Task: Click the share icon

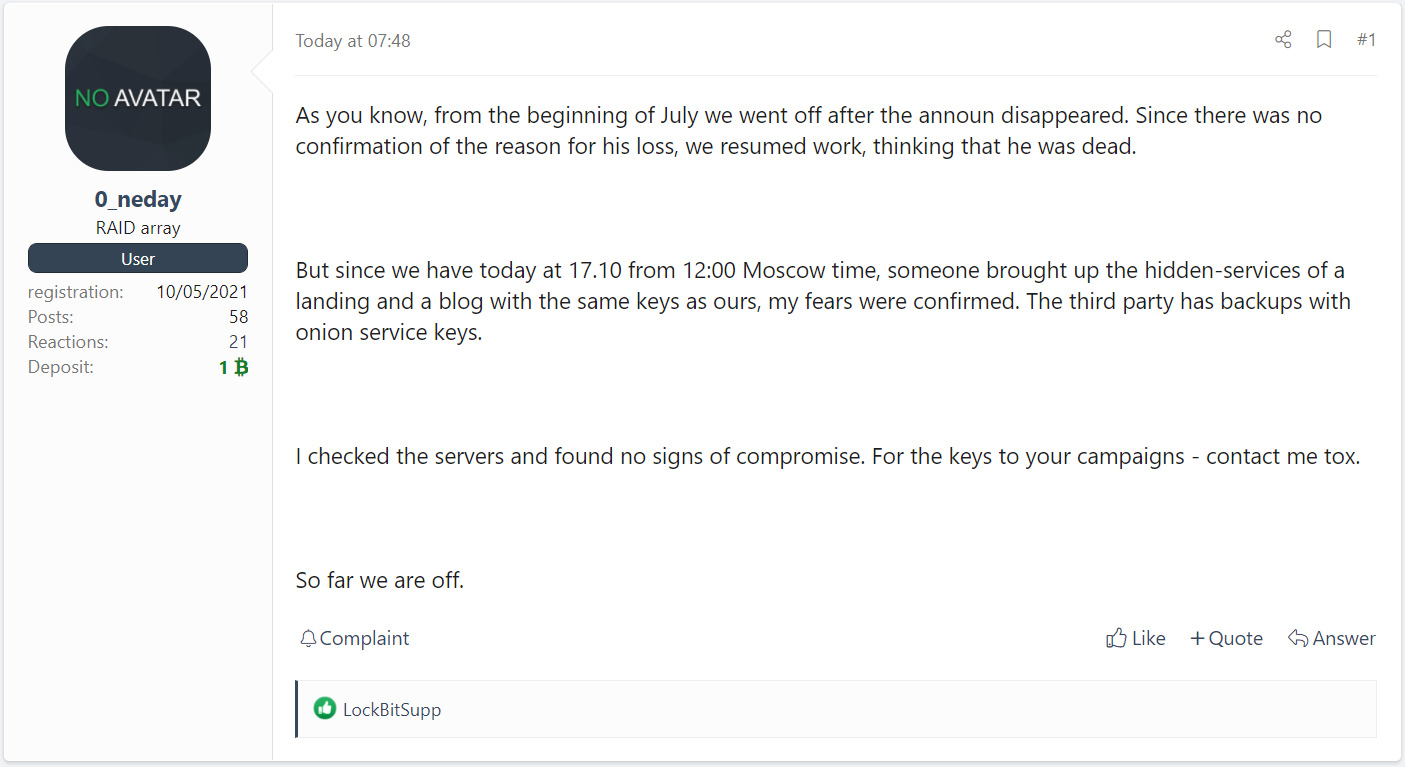Action: 1283,39
